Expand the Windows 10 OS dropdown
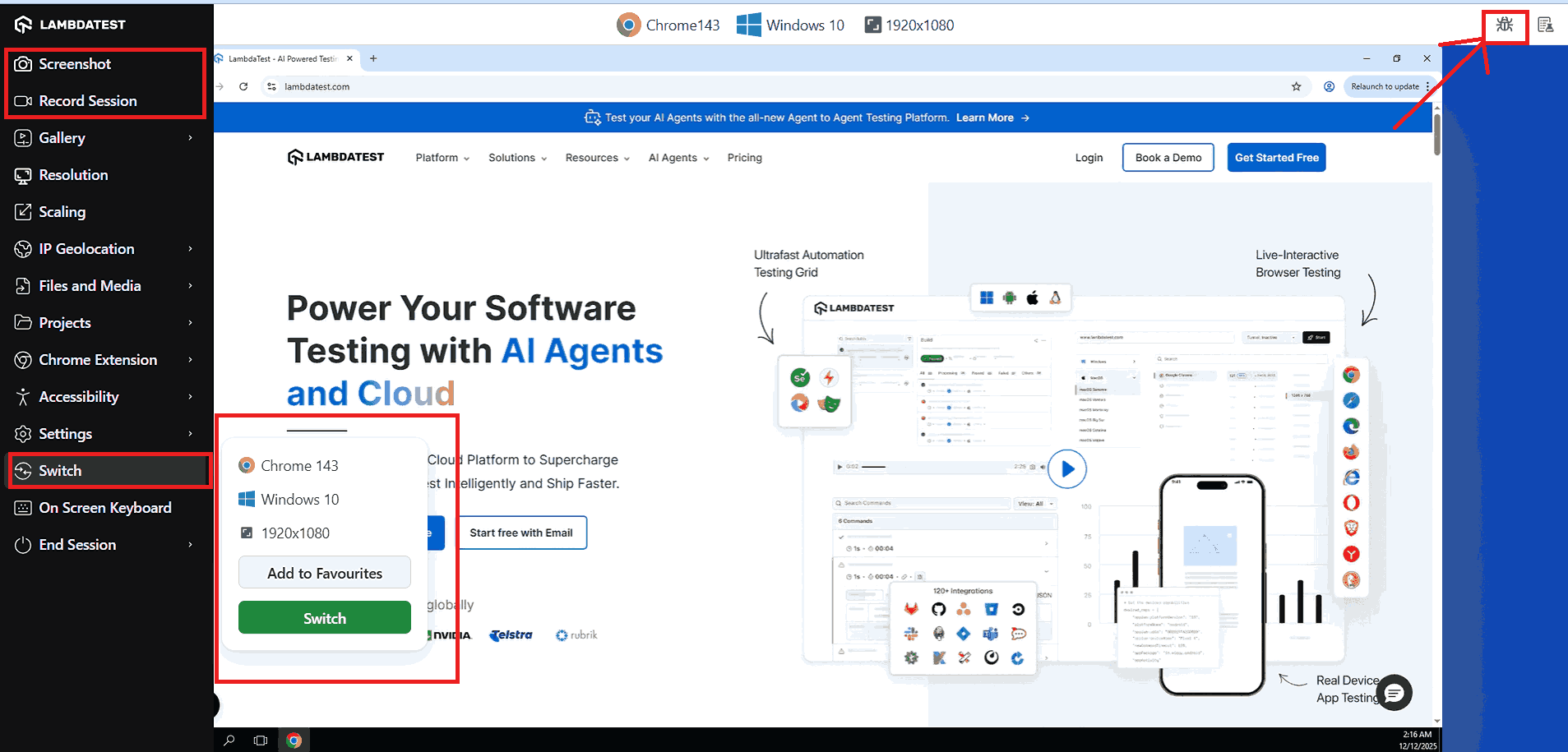 tap(790, 25)
